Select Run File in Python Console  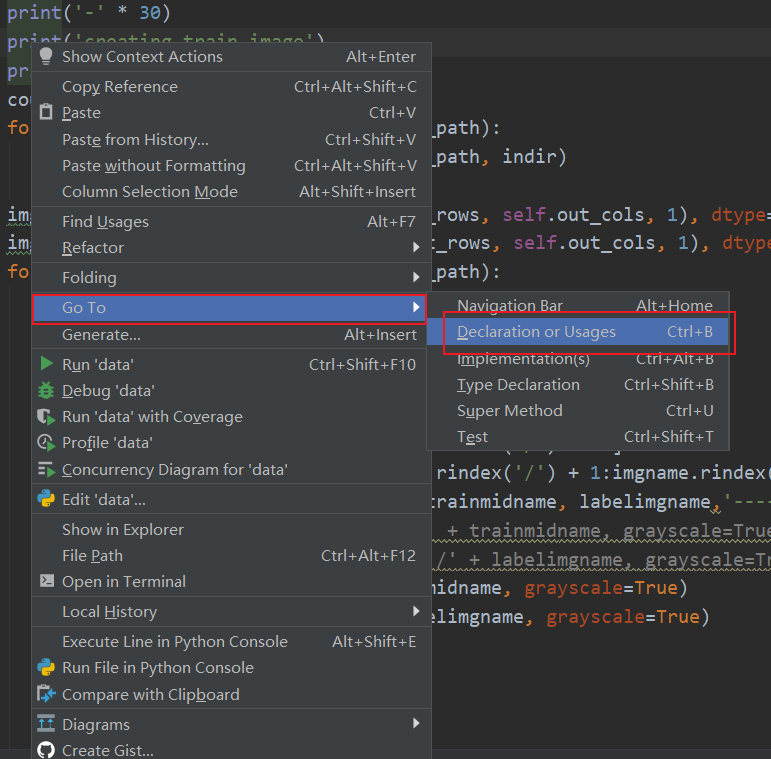pyautogui.click(x=232, y=668)
